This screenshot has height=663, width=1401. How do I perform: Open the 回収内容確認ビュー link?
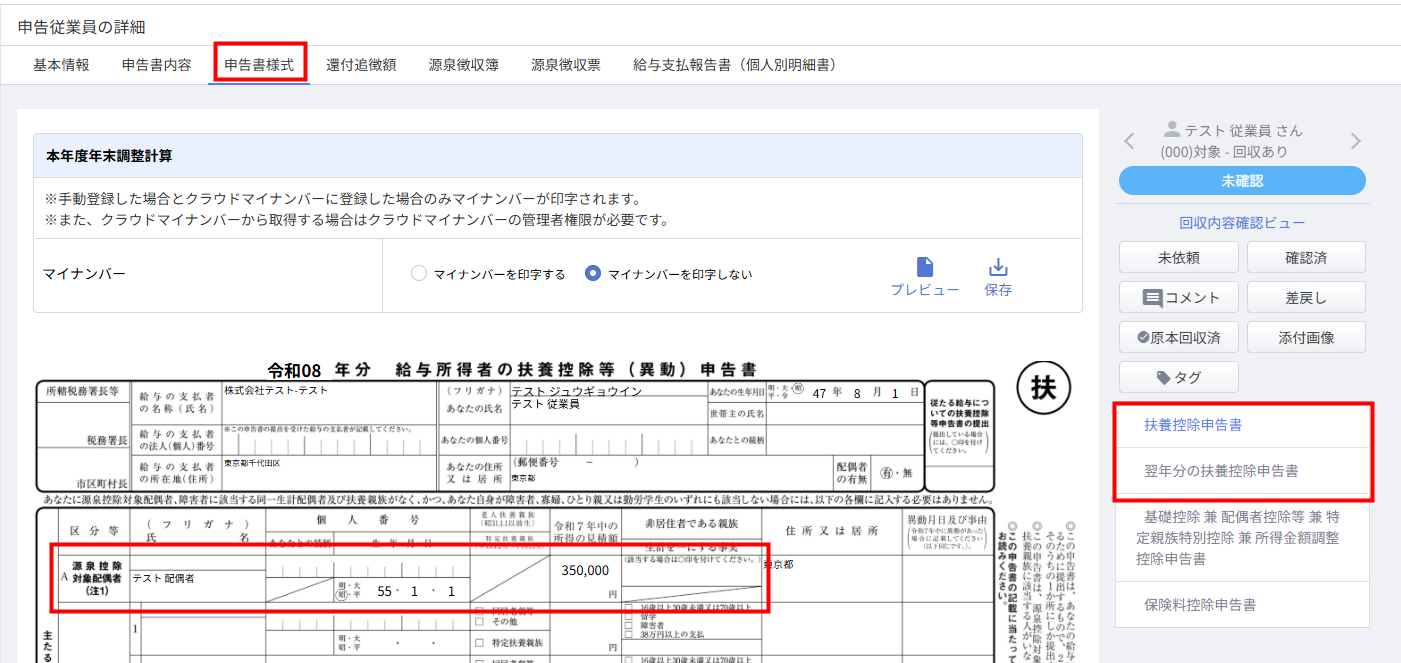(1242, 223)
